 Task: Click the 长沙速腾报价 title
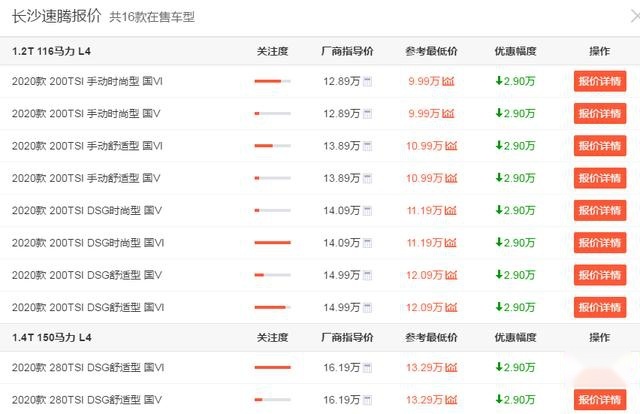tap(56, 16)
